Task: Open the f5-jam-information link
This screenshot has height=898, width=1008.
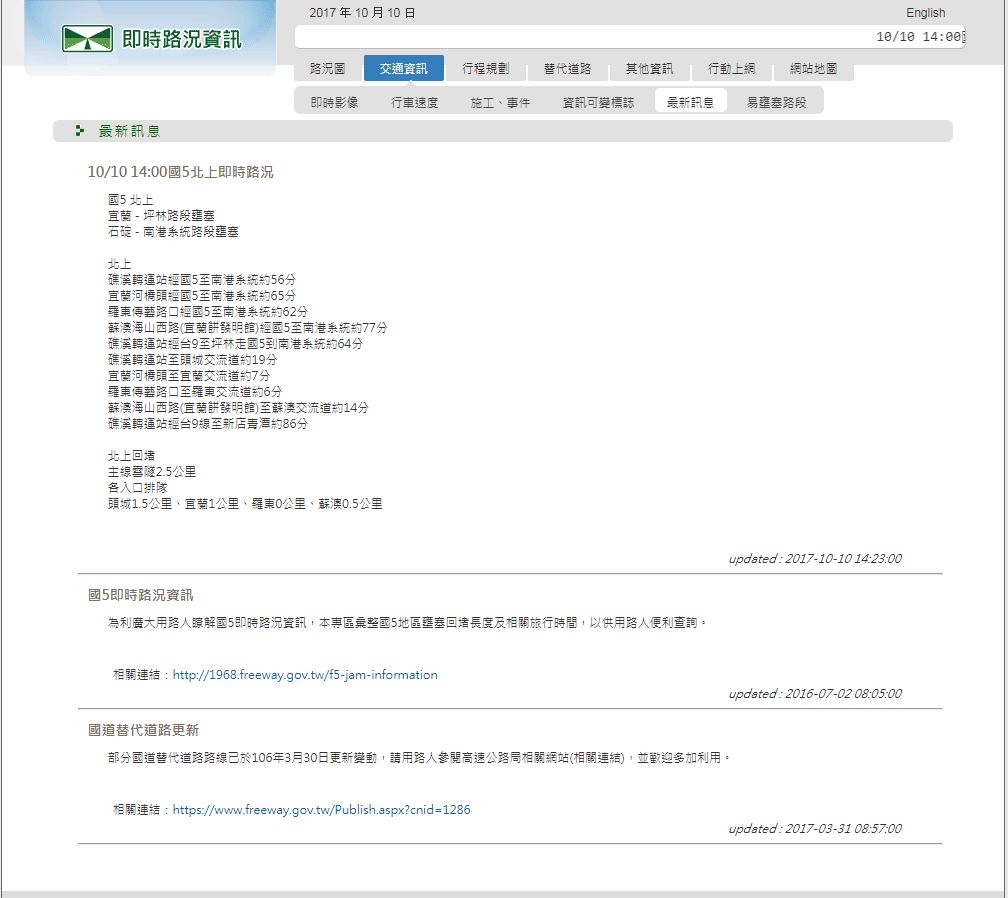Action: point(305,675)
